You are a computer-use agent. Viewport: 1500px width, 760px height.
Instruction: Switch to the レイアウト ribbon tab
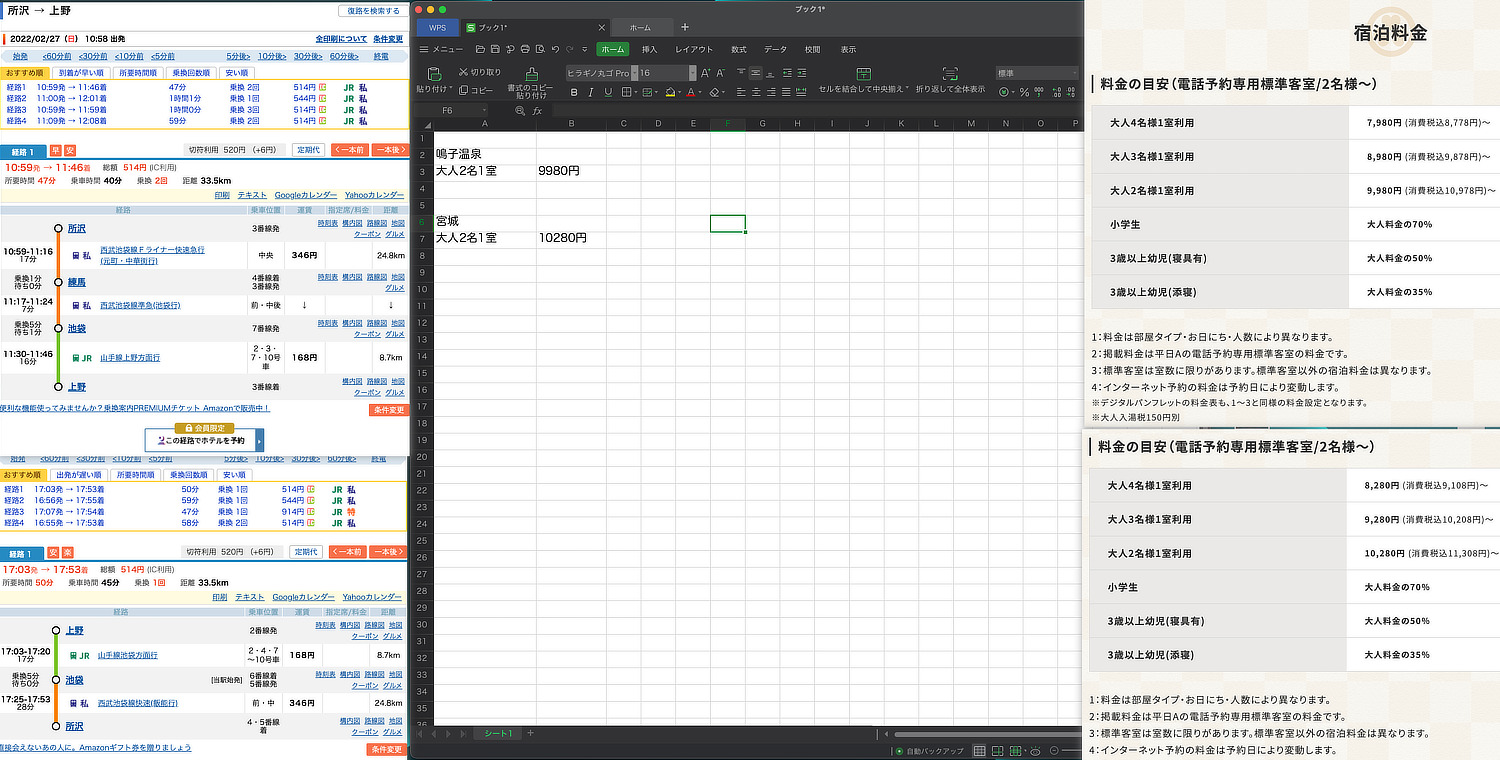(694, 49)
